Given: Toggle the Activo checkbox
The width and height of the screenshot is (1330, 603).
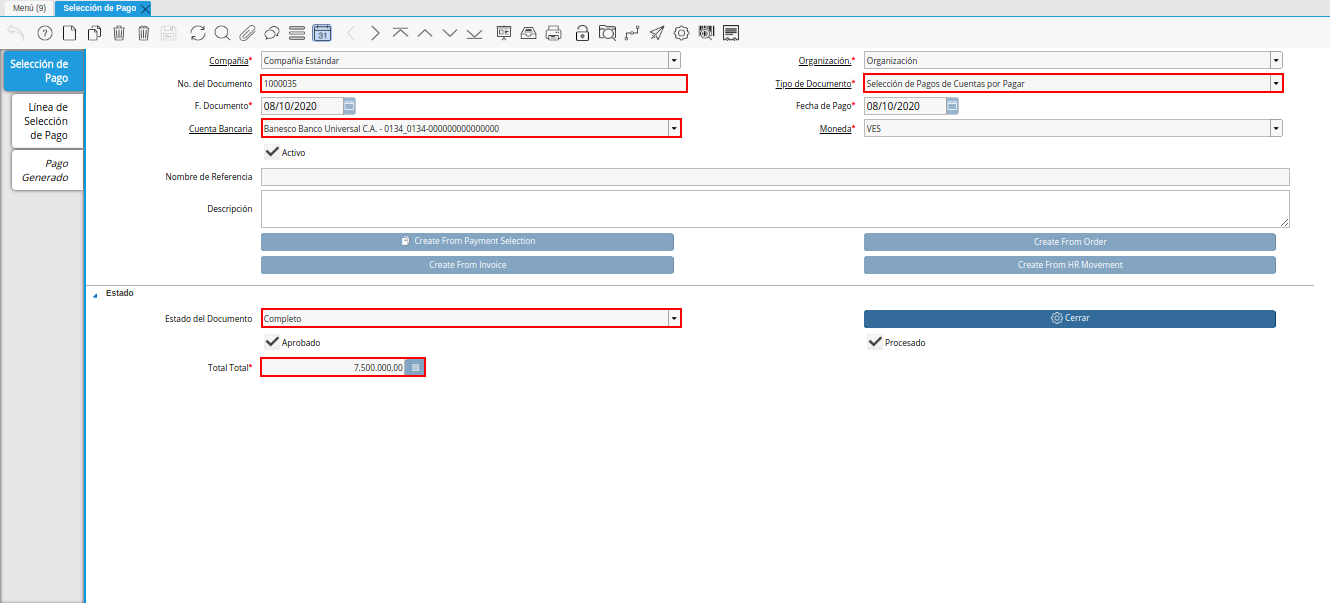Looking at the screenshot, I should tap(271, 152).
